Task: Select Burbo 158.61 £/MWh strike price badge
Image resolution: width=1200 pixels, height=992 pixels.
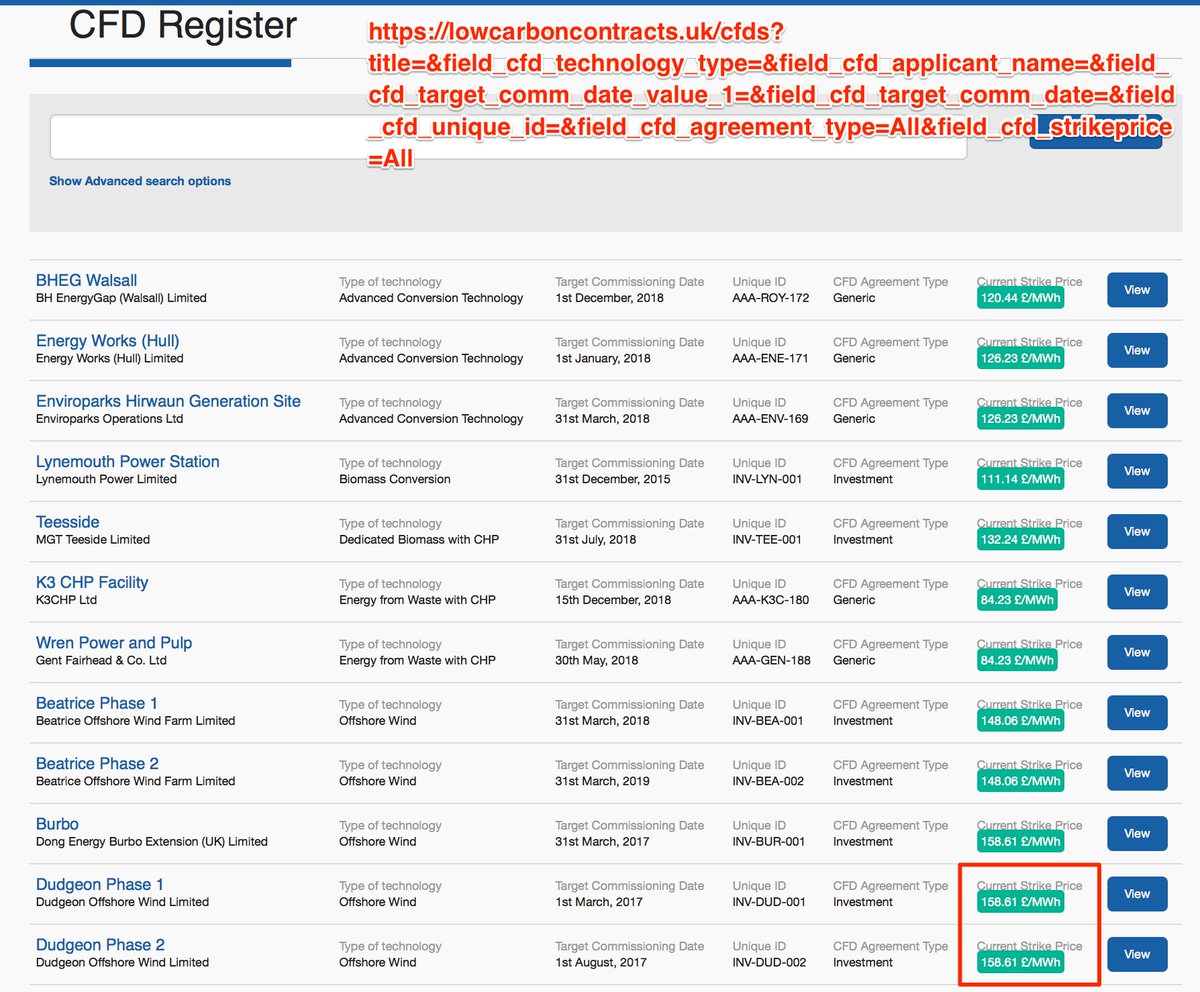Action: pyautogui.click(x=1020, y=842)
